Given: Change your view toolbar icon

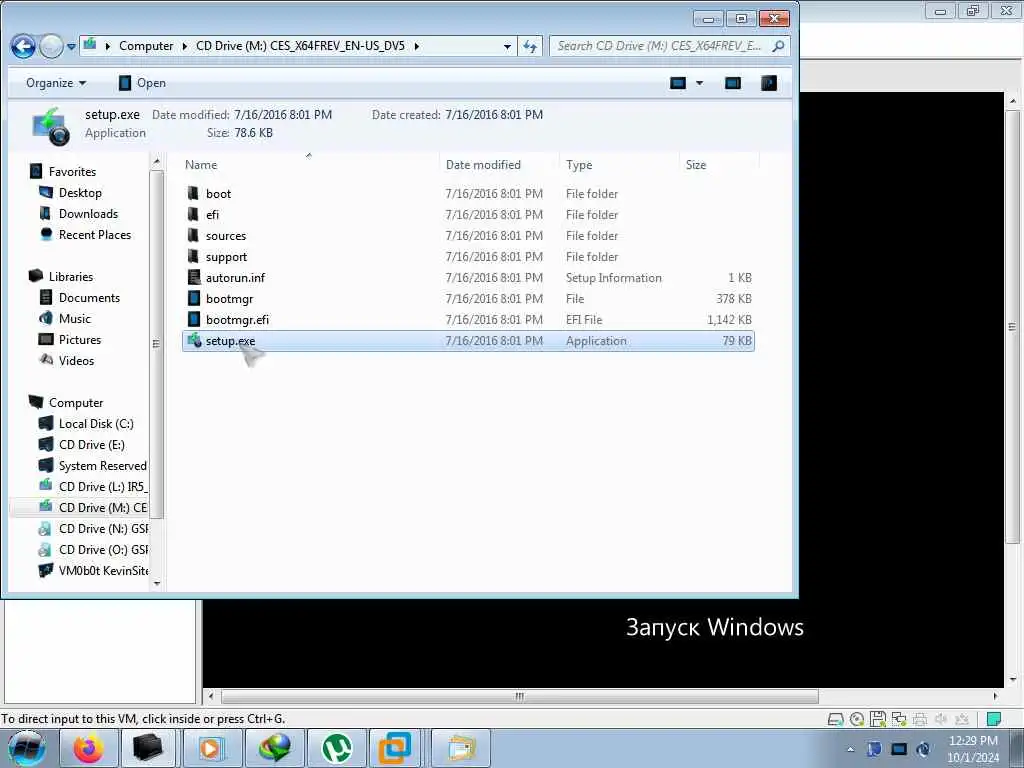Looking at the screenshot, I should point(678,83).
